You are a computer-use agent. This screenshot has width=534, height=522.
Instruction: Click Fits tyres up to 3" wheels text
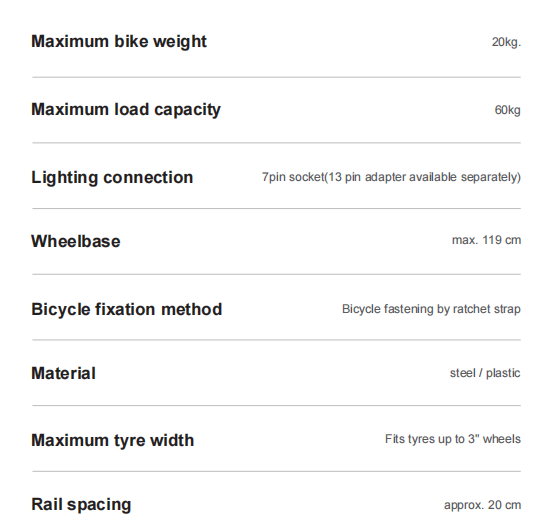click(453, 439)
